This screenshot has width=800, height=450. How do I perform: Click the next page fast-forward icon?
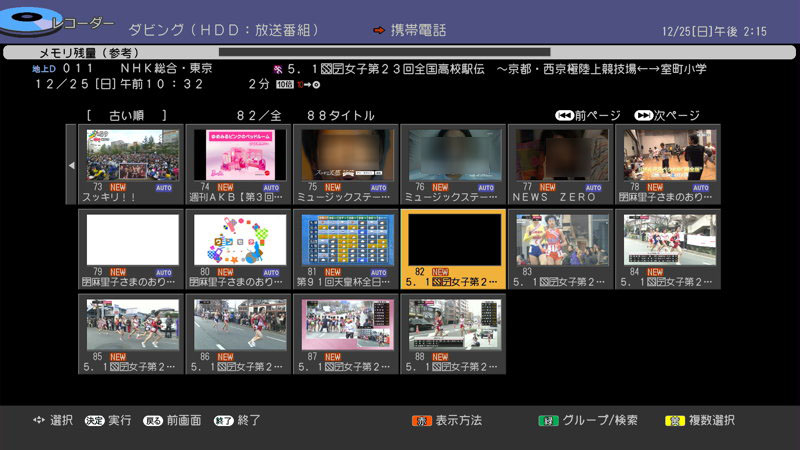point(643,115)
